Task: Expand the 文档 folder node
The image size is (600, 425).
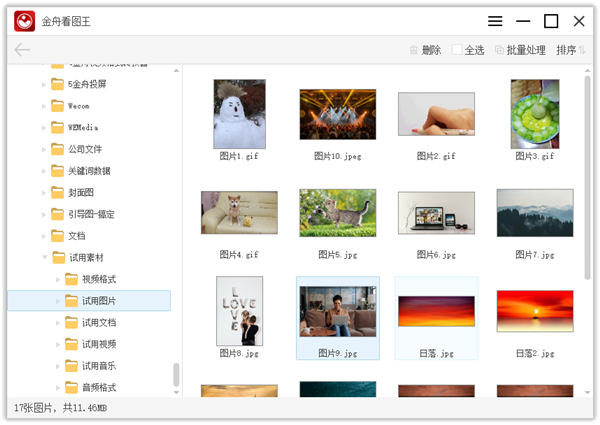Action: click(x=44, y=236)
